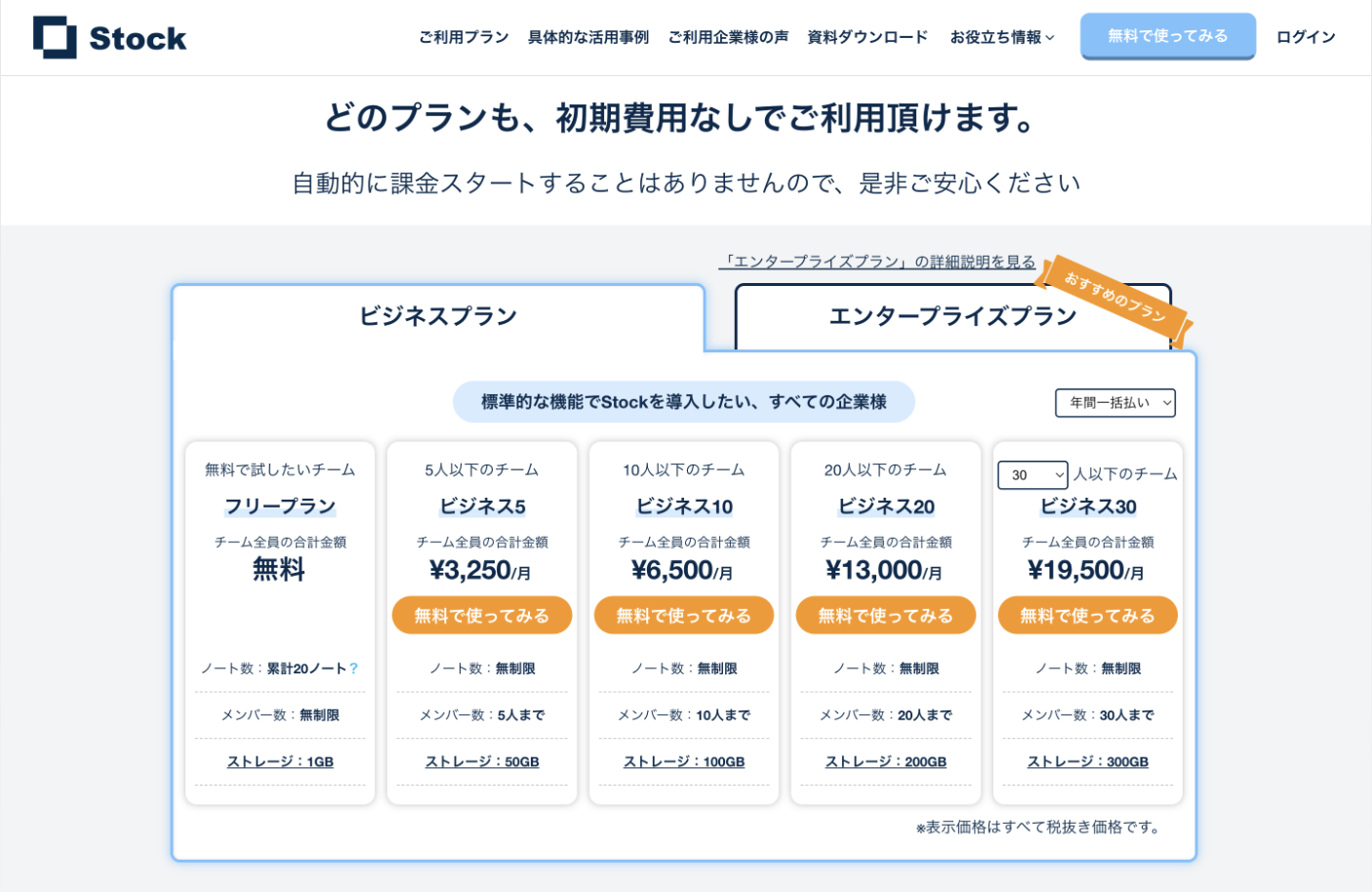Screen dimensions: 1372x892
Task: Click the ビジネス20 plan title
Action: pos(886,507)
